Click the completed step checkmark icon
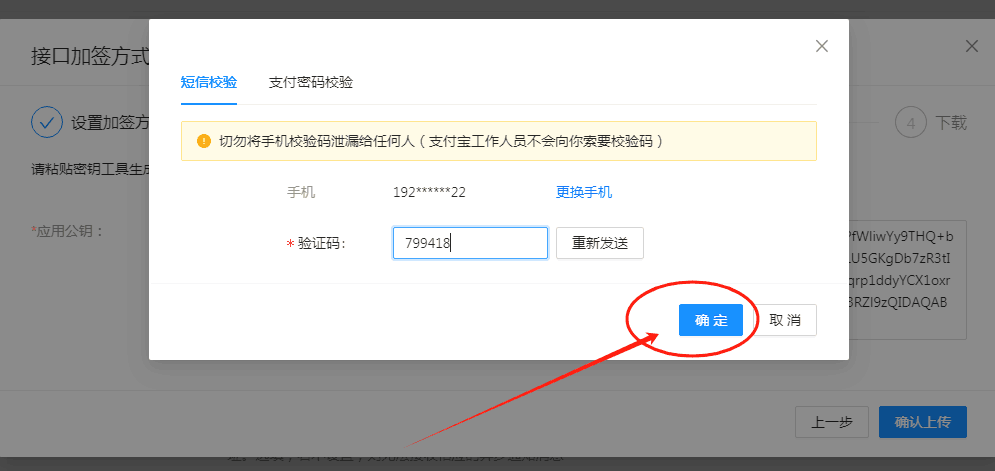The width and height of the screenshot is (995, 471). click(47, 123)
